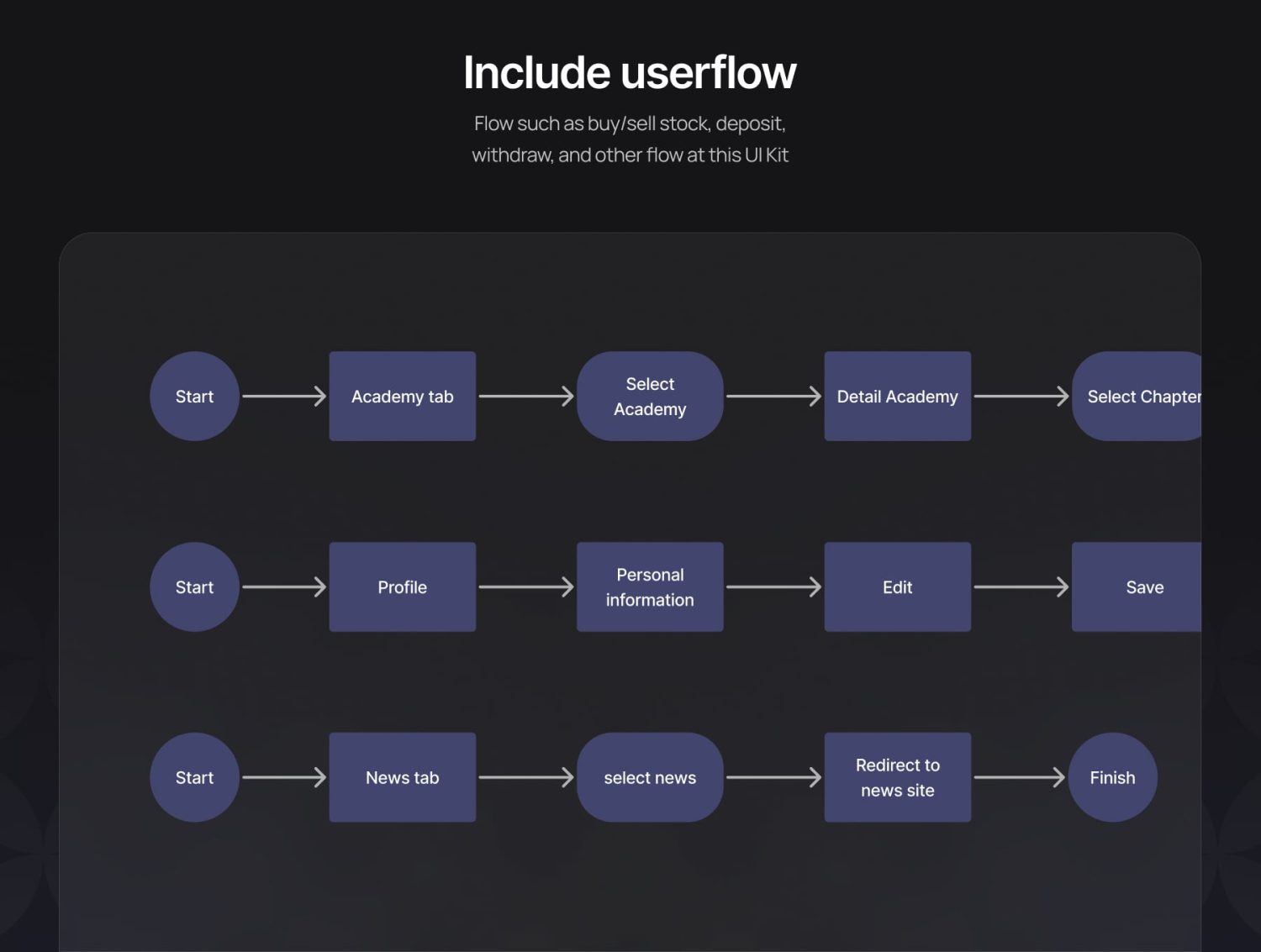Click the Select Chapter node
This screenshot has height=952, width=1261.
[x=1137, y=396]
